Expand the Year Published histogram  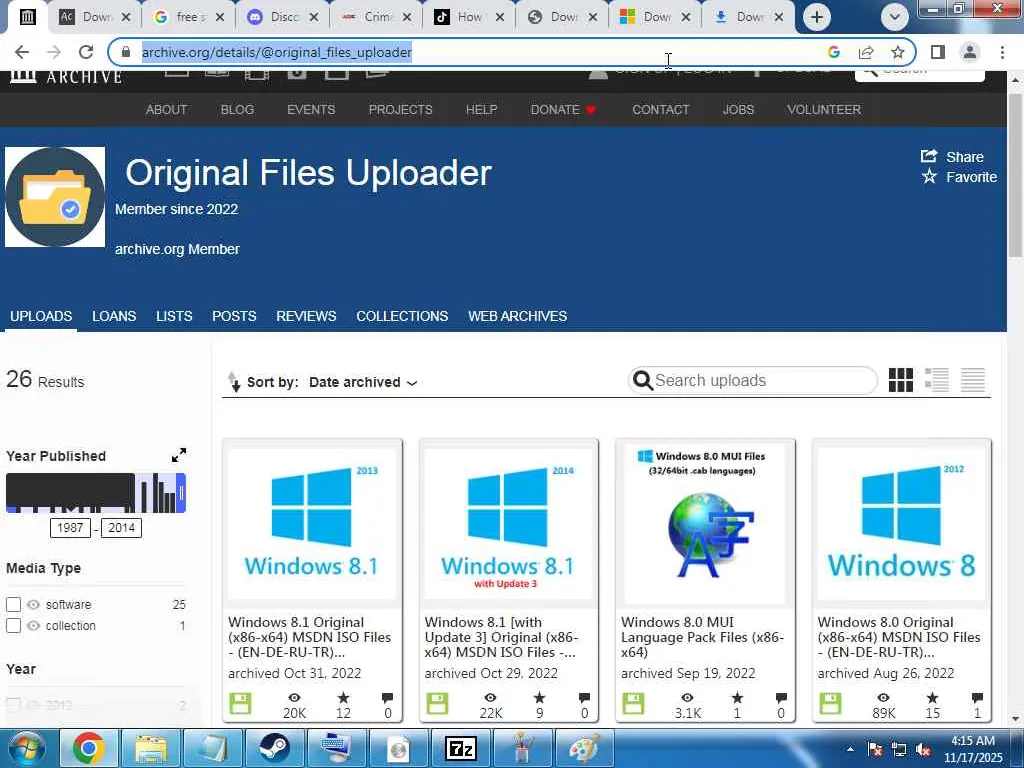click(x=178, y=455)
